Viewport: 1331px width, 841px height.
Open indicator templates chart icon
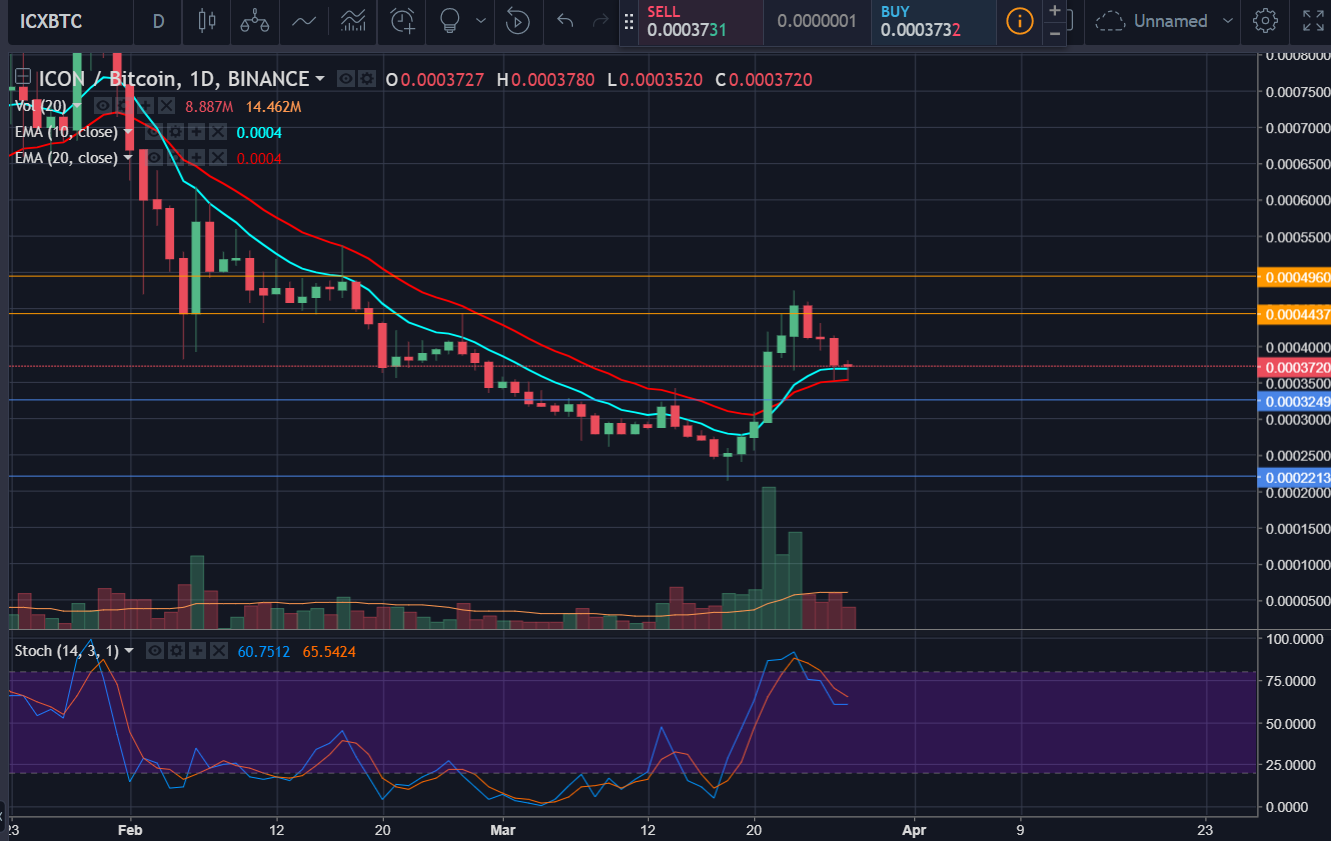353,20
